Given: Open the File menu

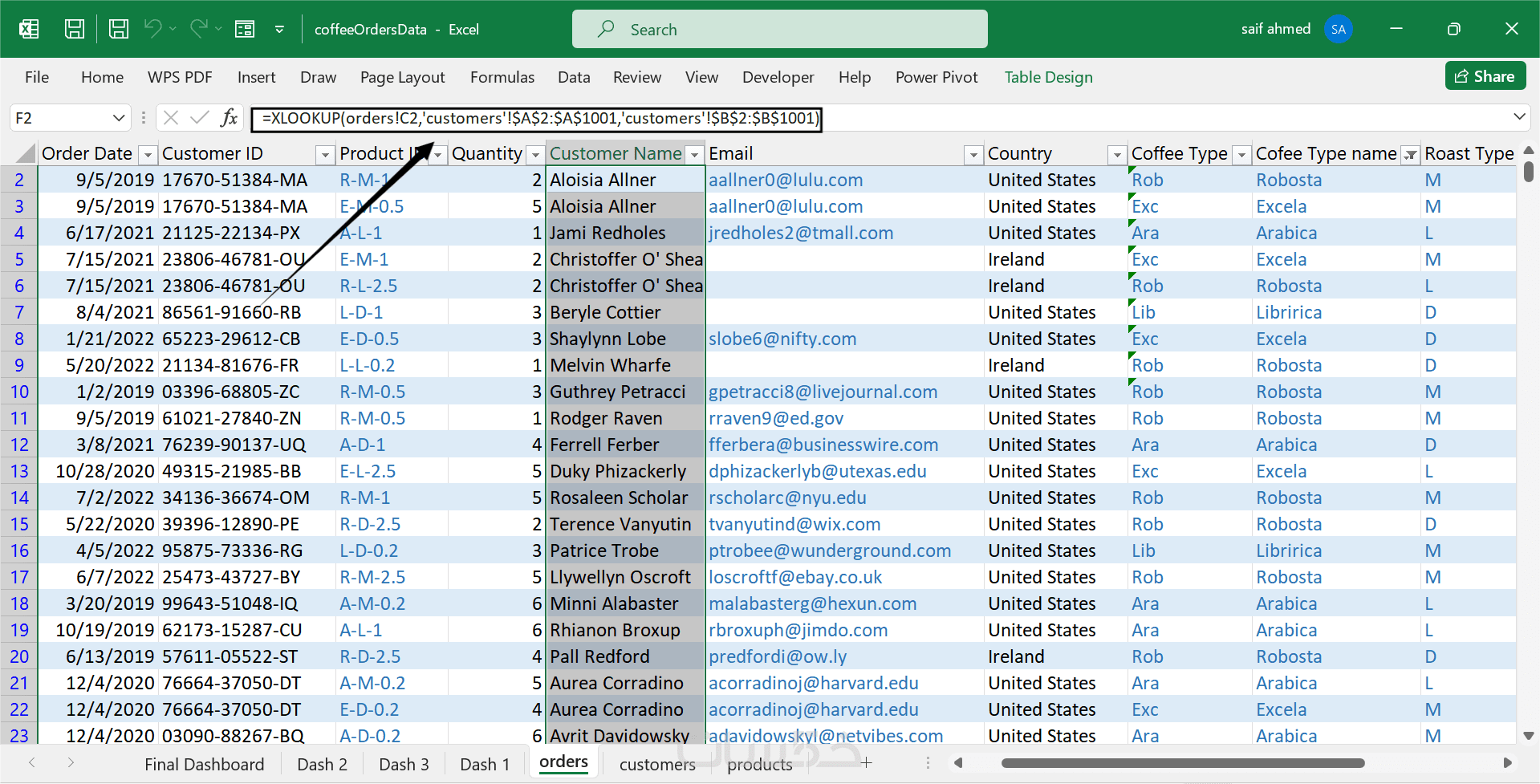Looking at the screenshot, I should [37, 77].
